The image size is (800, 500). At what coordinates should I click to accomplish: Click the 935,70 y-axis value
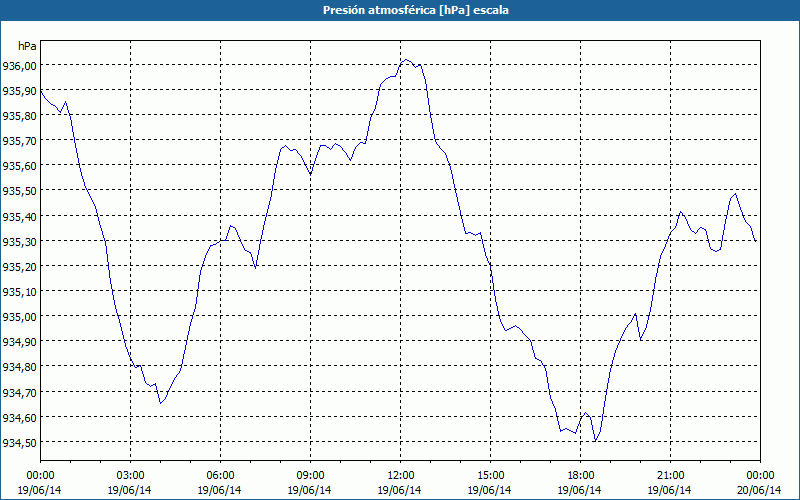(x=19, y=141)
